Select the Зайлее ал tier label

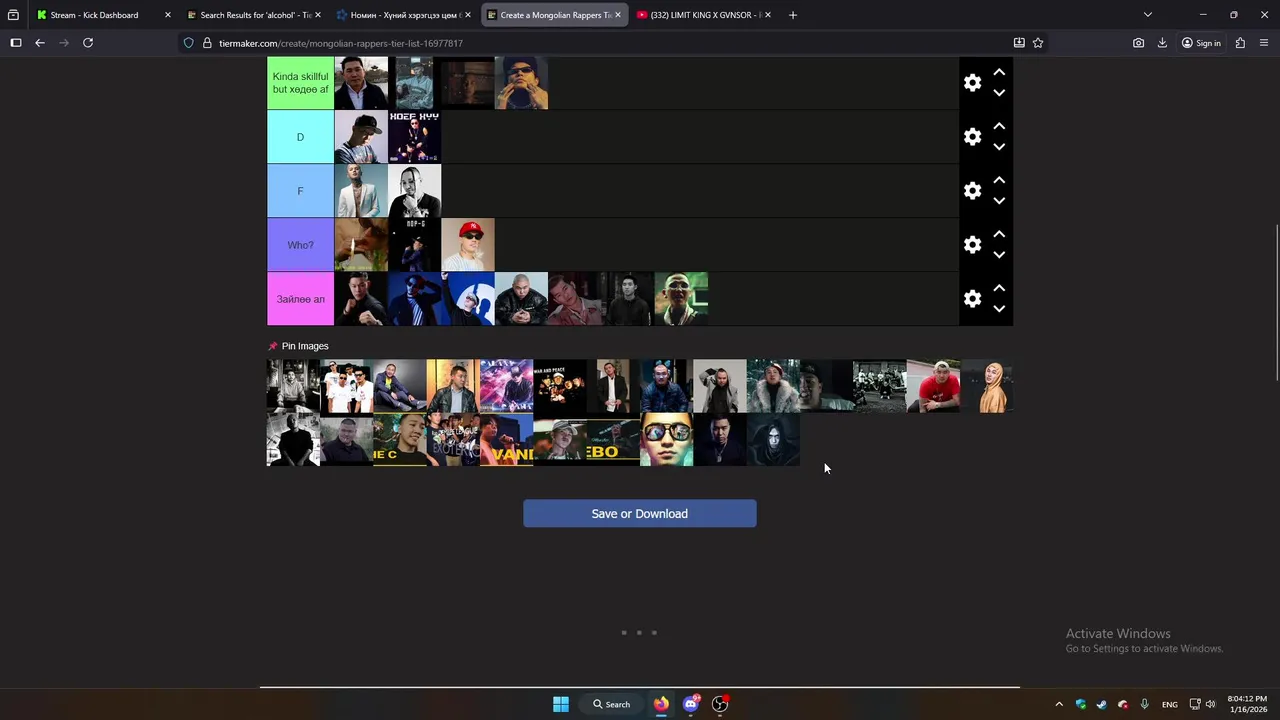click(300, 299)
